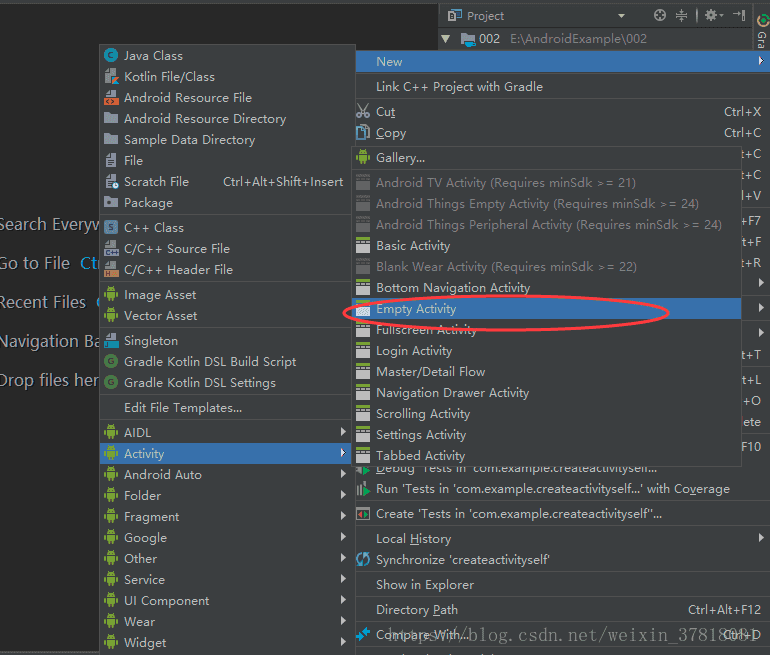This screenshot has height=655, width=770.
Task: Click the hide Project panel icon
Action: click(x=739, y=15)
